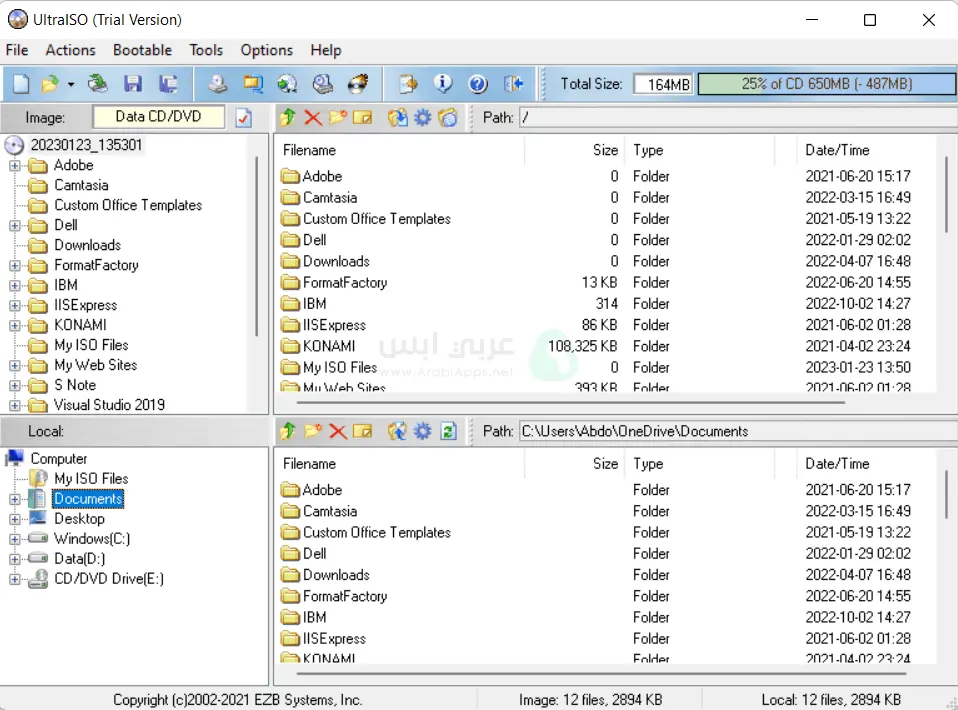Expand the Adobe folder in image tree

click(14, 166)
